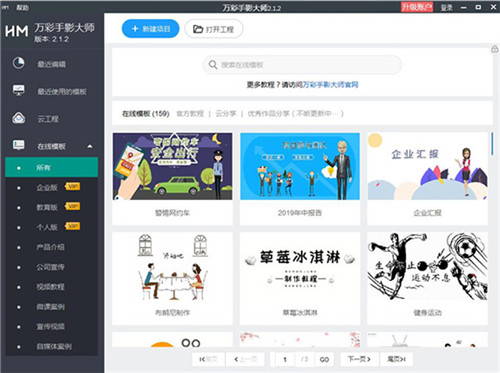Collapse the online templates section arrow
The height and width of the screenshot is (373, 500).
click(90, 146)
